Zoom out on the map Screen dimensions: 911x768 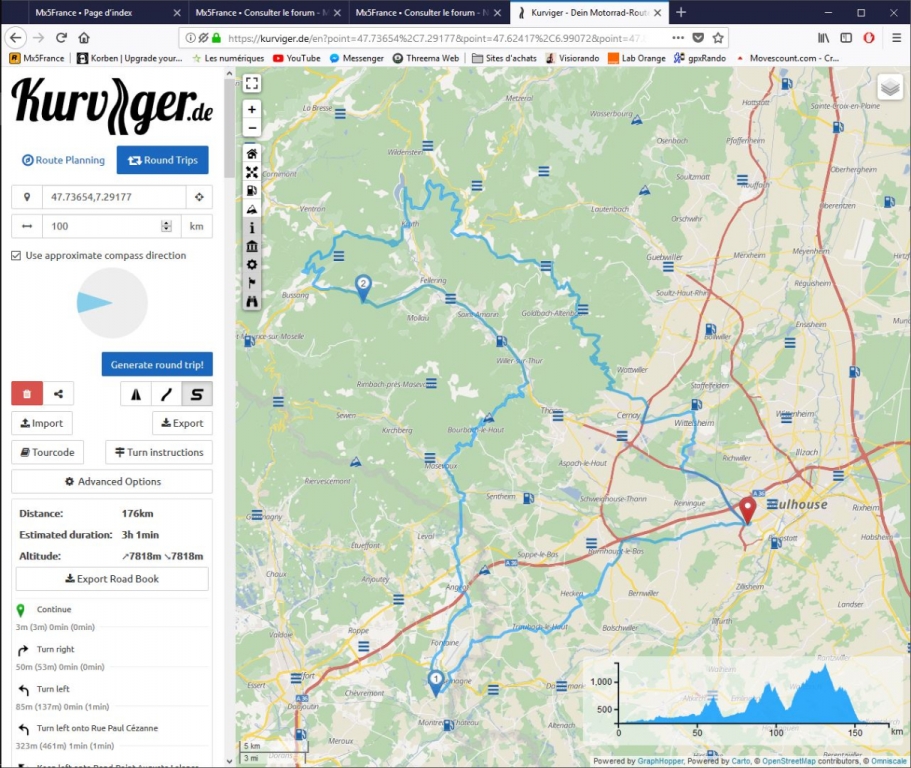tap(252, 127)
